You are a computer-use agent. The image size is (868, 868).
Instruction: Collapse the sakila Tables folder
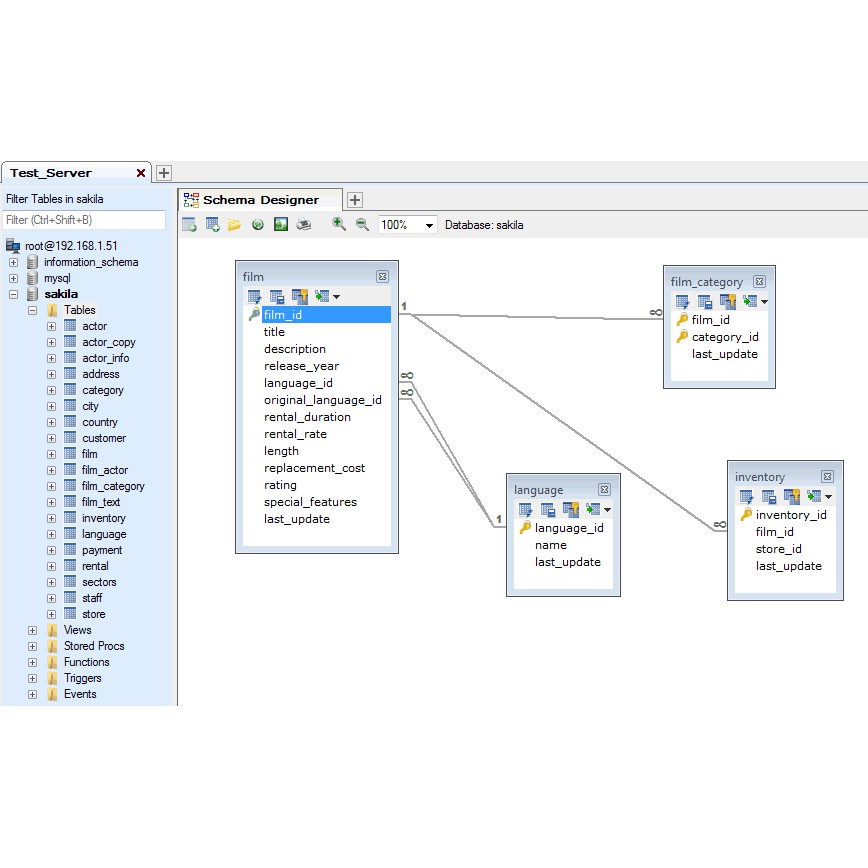pos(33,310)
